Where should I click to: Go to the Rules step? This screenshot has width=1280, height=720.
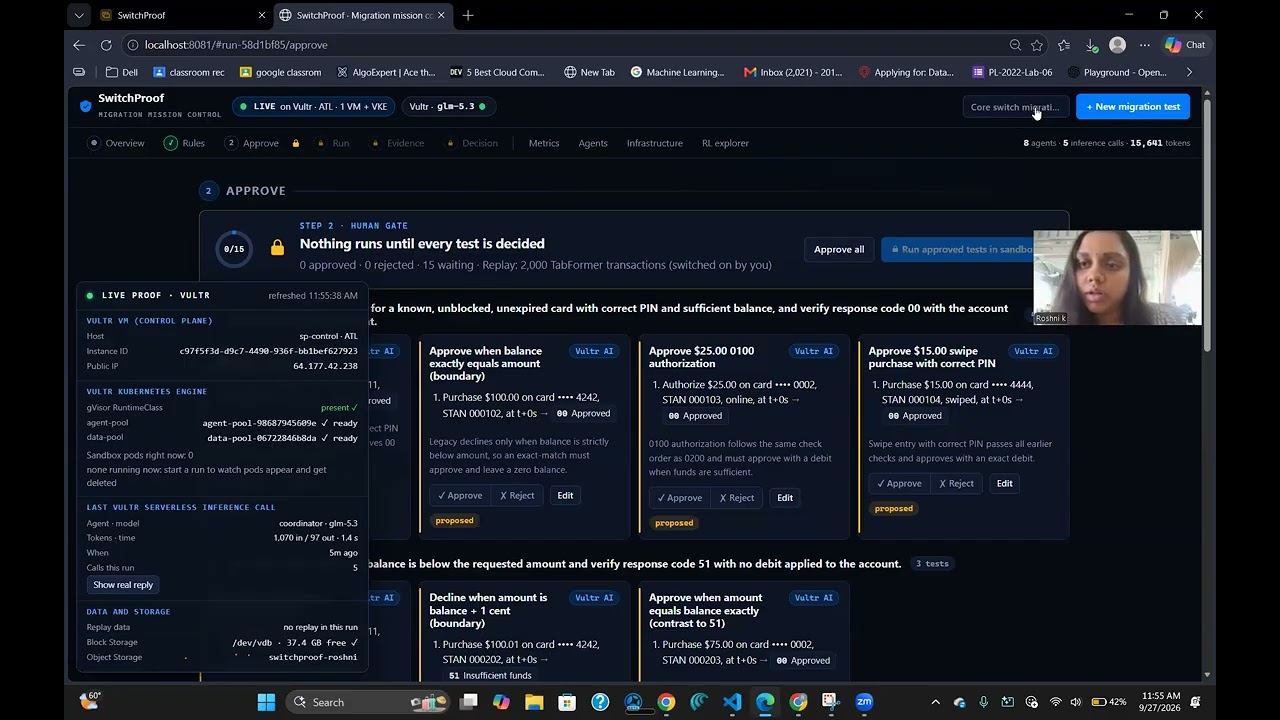184,143
